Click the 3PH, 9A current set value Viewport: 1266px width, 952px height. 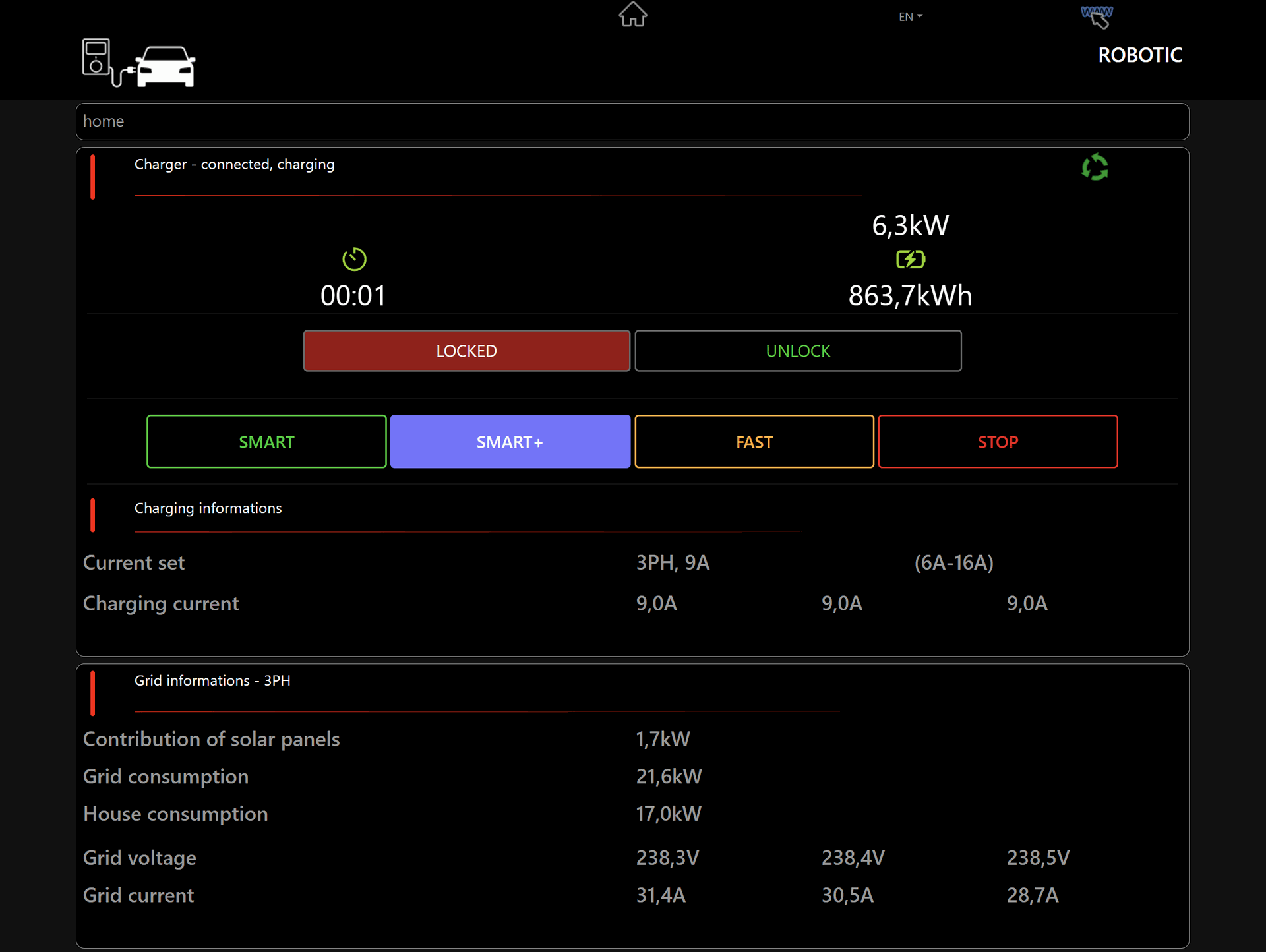(x=673, y=563)
